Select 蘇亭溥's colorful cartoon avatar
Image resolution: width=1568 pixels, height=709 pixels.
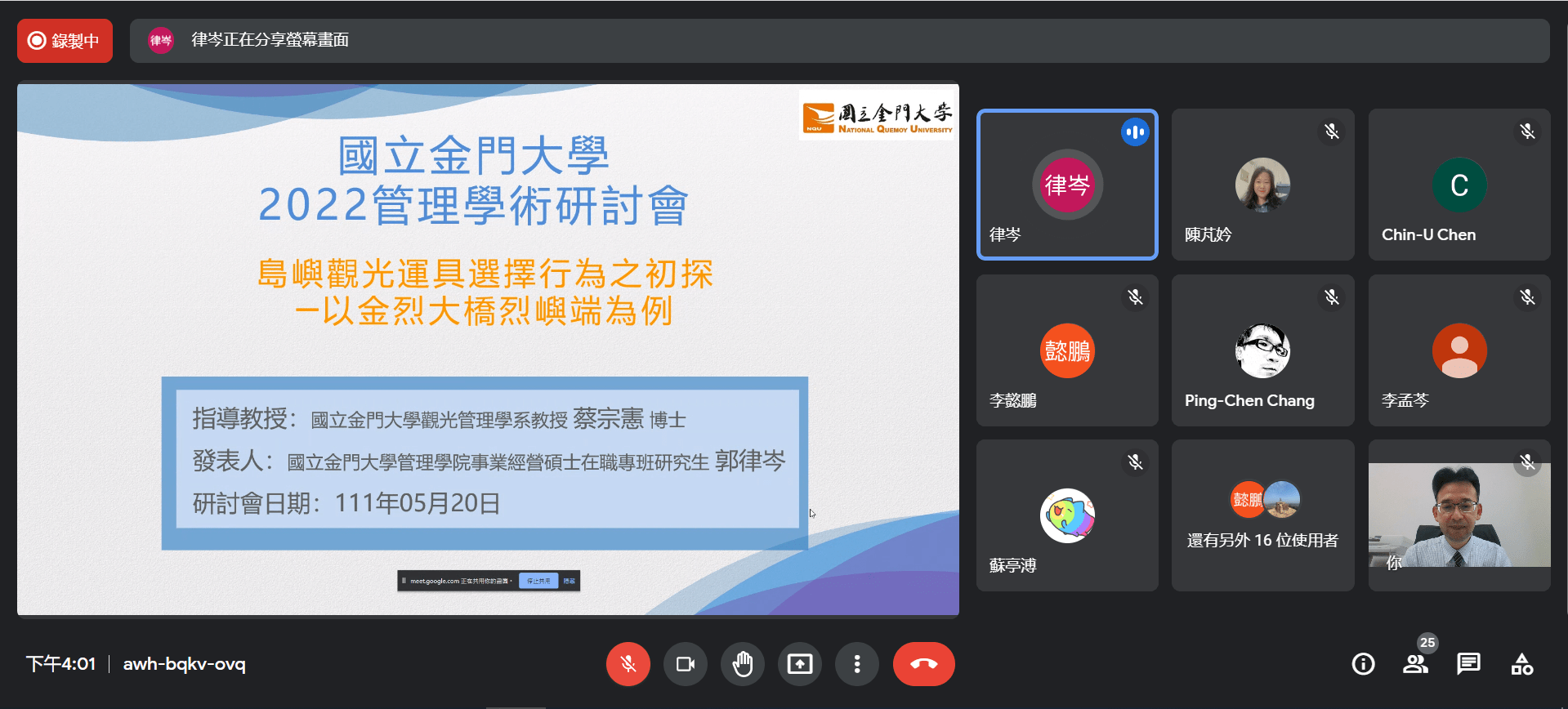click(x=1067, y=516)
